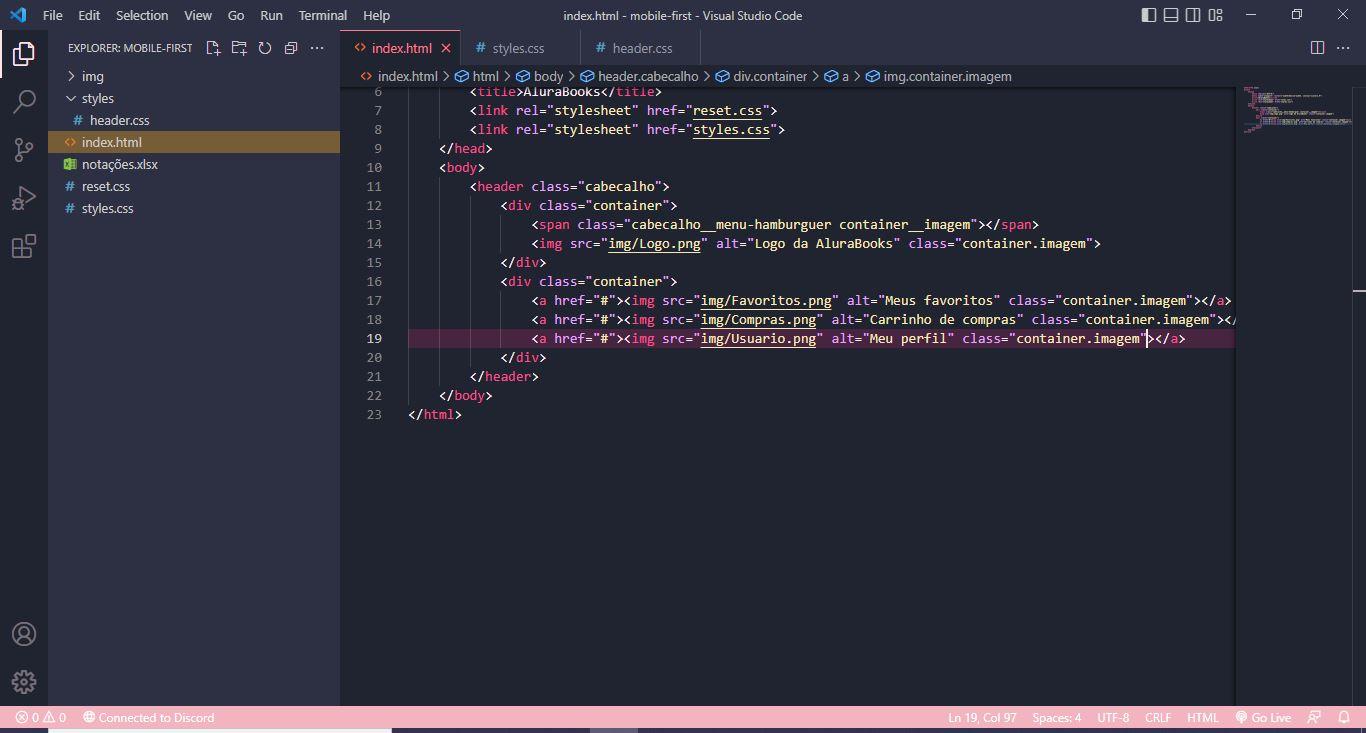Open reset.css in Explorer

click(x=194, y=186)
